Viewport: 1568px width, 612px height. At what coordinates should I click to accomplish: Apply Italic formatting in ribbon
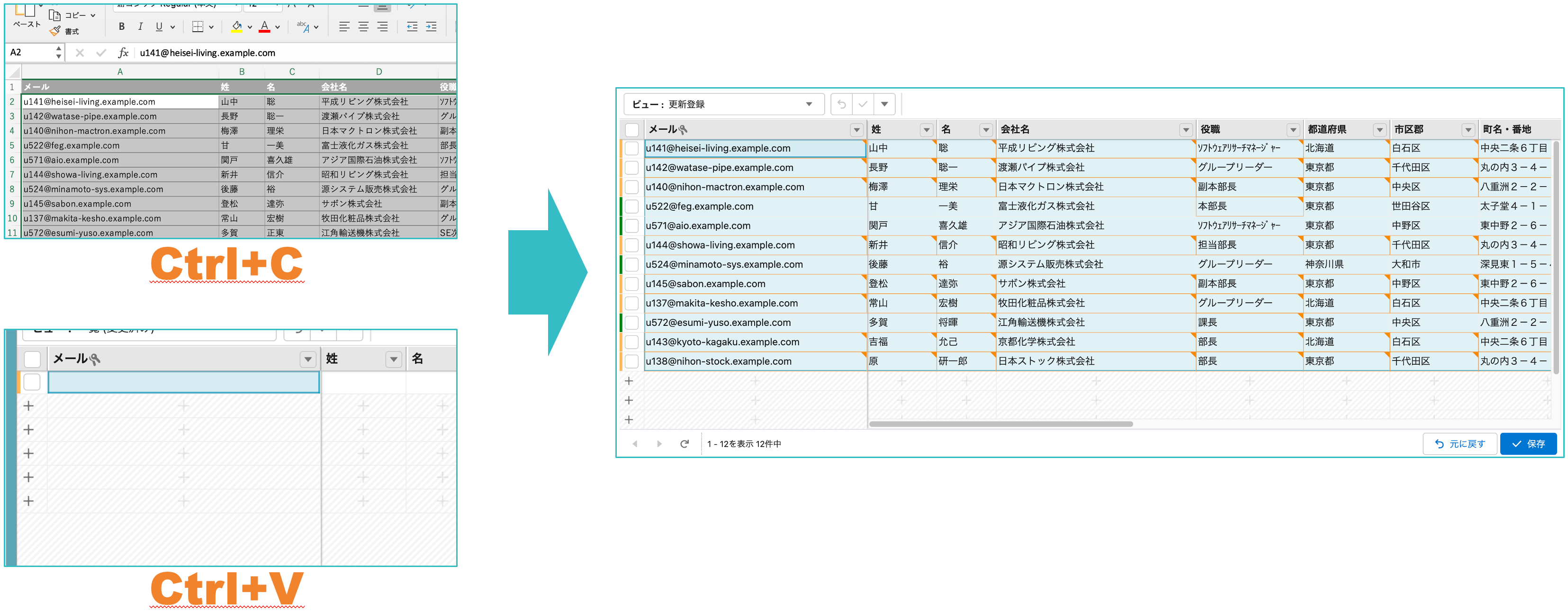coord(140,26)
